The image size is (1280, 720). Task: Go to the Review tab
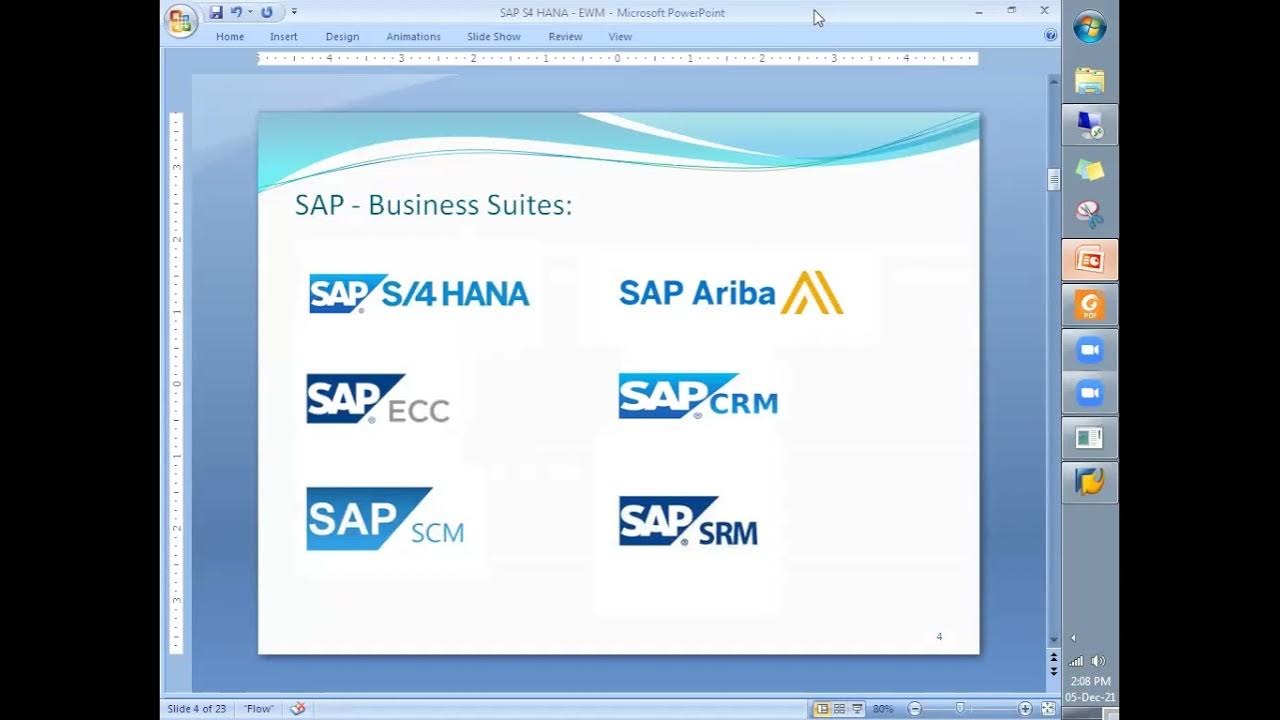(565, 36)
